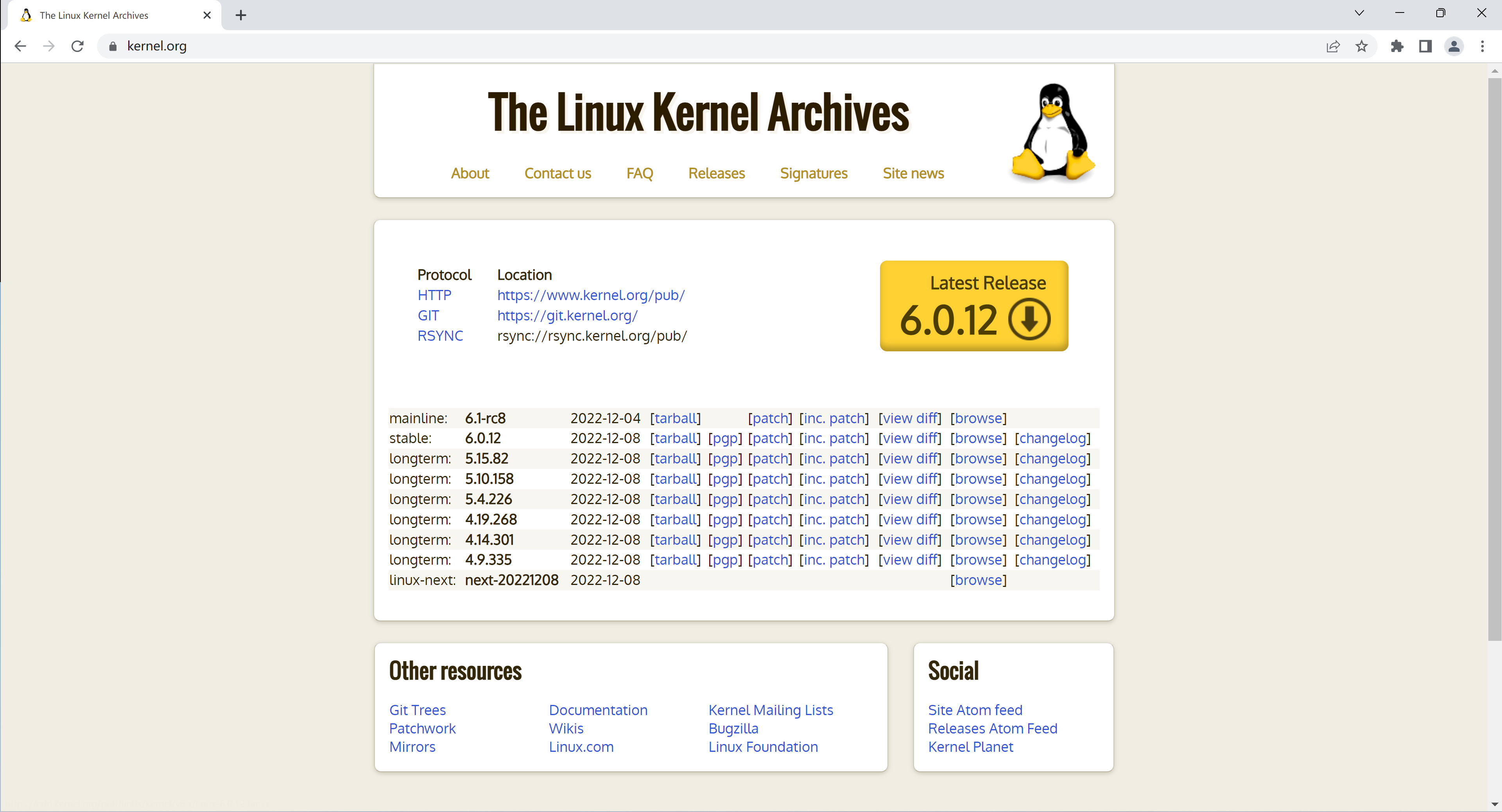Viewport: 1502px width, 812px height.
Task: Open stable 6.0.12 changelog
Action: (x=1052, y=438)
